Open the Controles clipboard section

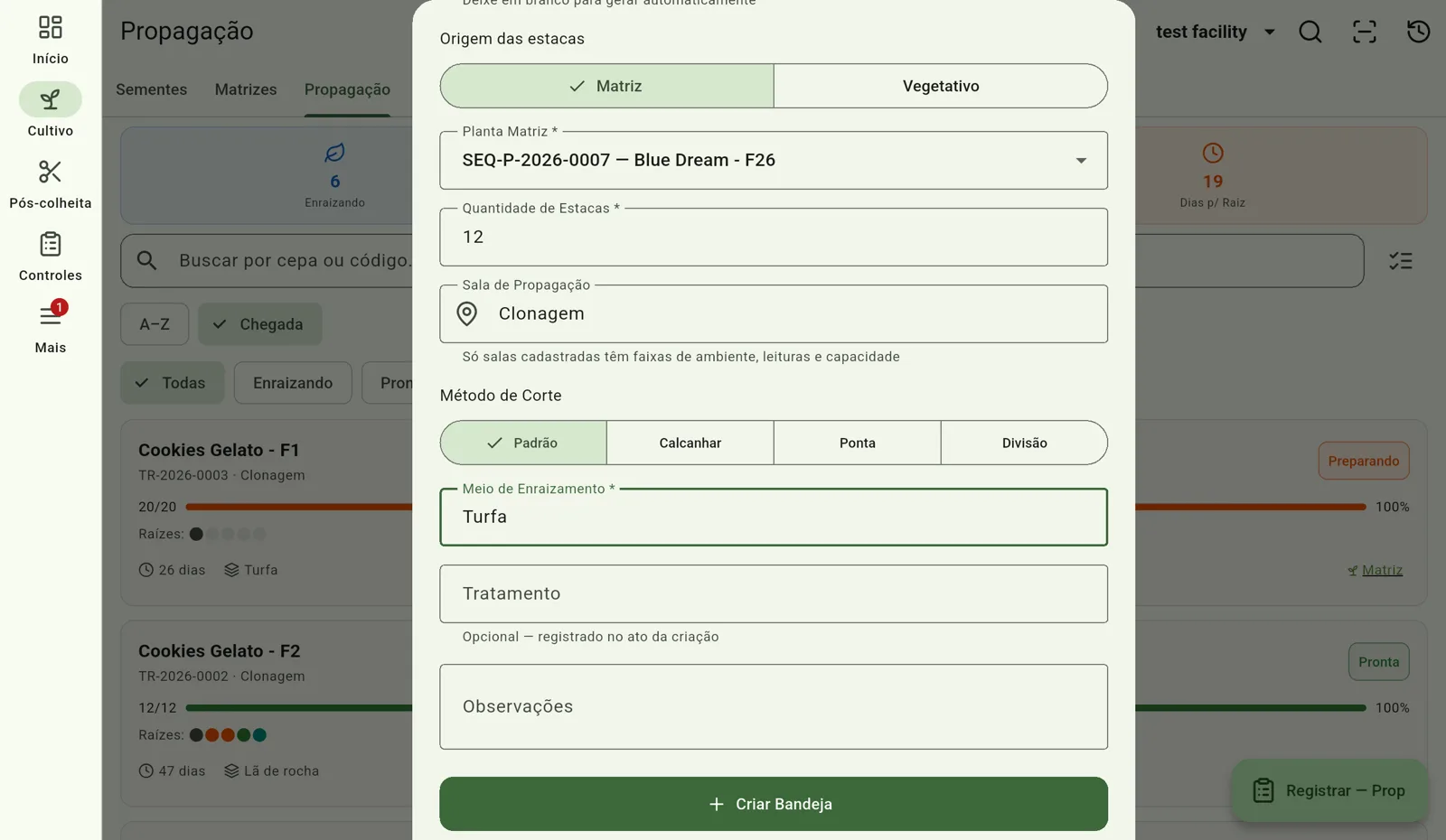51,257
